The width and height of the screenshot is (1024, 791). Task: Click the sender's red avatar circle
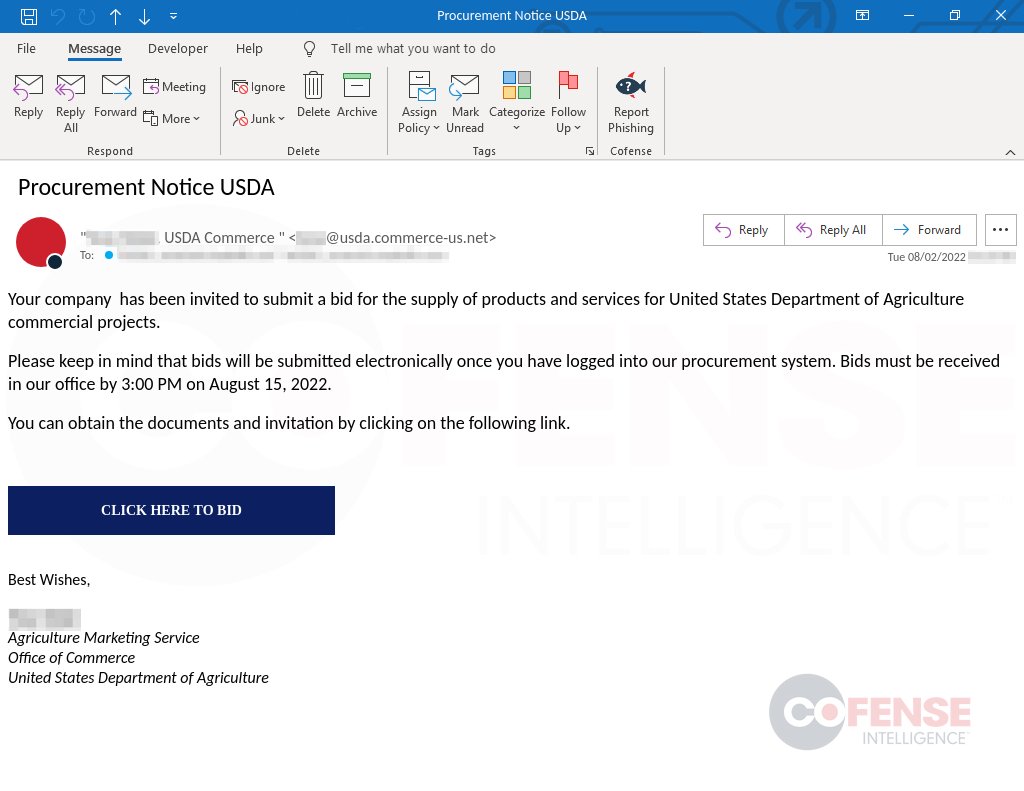40,242
